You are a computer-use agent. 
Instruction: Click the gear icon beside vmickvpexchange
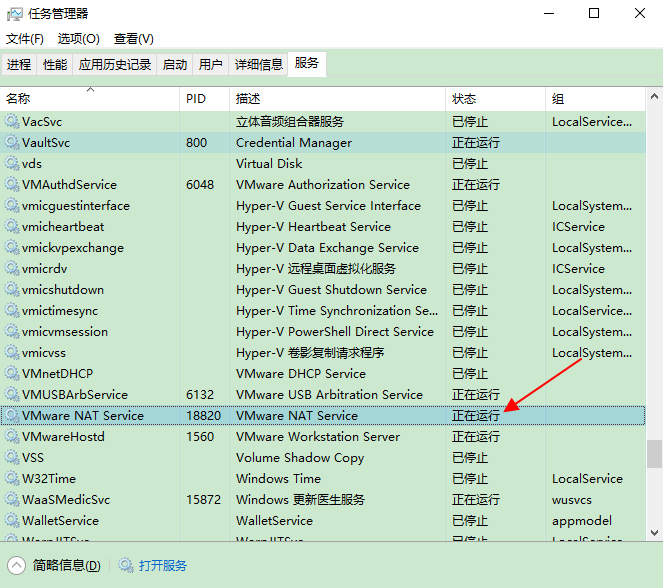tap(12, 247)
